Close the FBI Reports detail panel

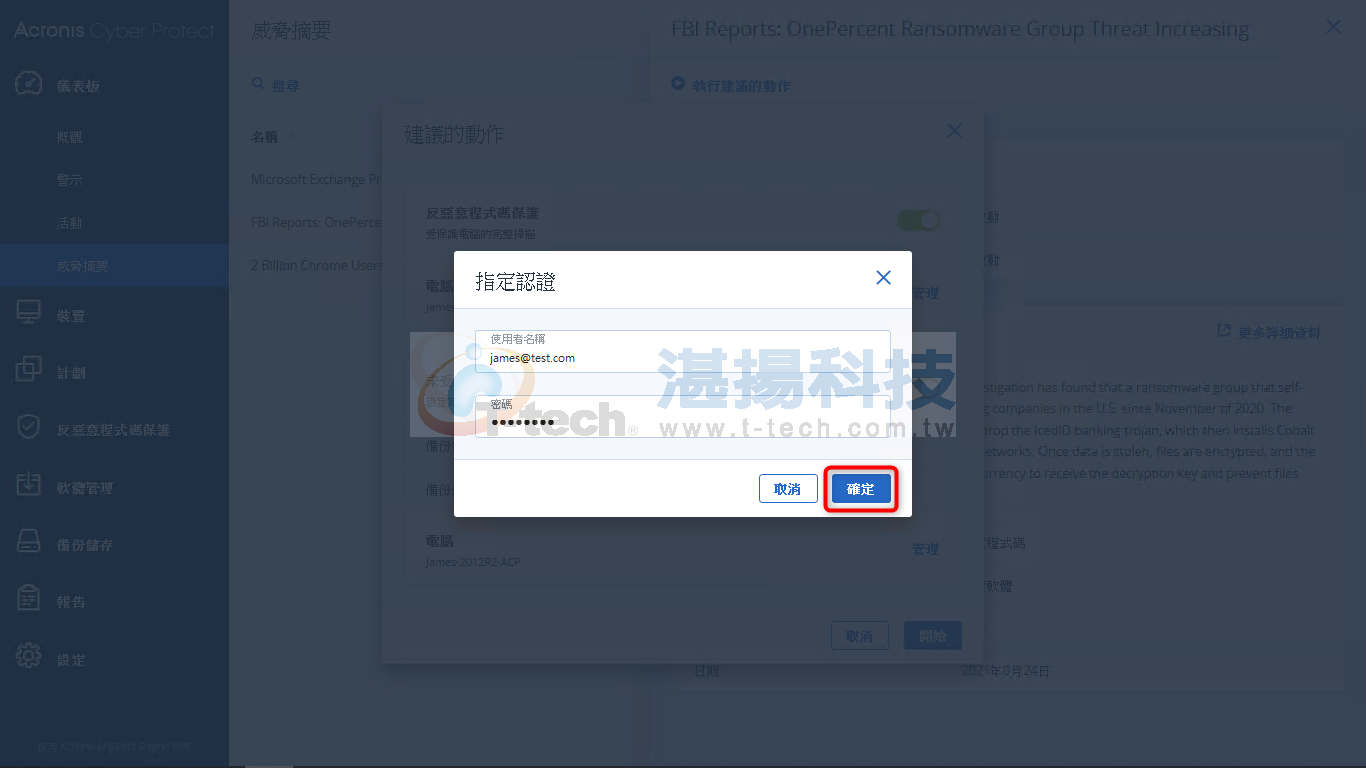coord(1333,27)
